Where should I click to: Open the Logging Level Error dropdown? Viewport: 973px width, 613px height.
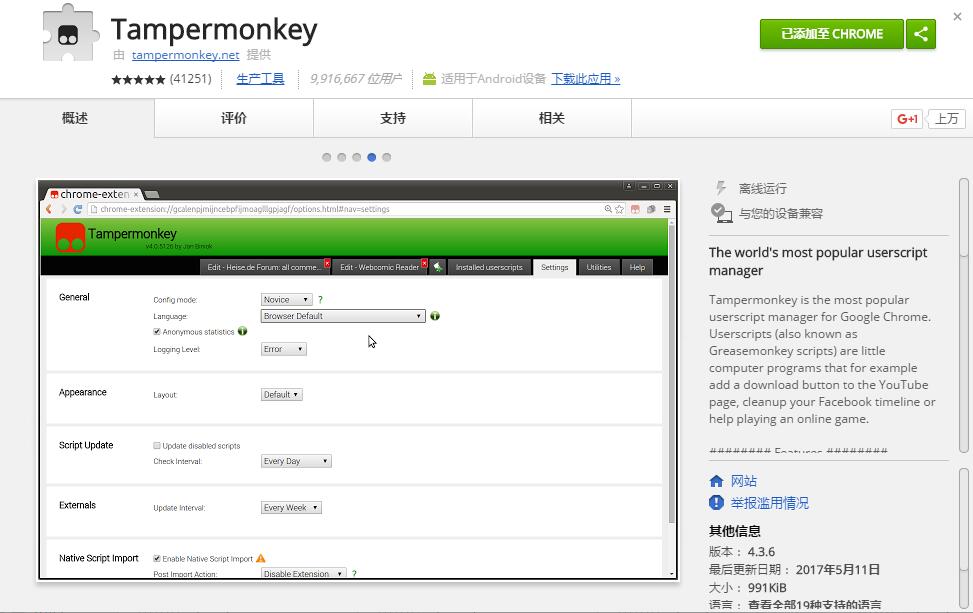[284, 349]
